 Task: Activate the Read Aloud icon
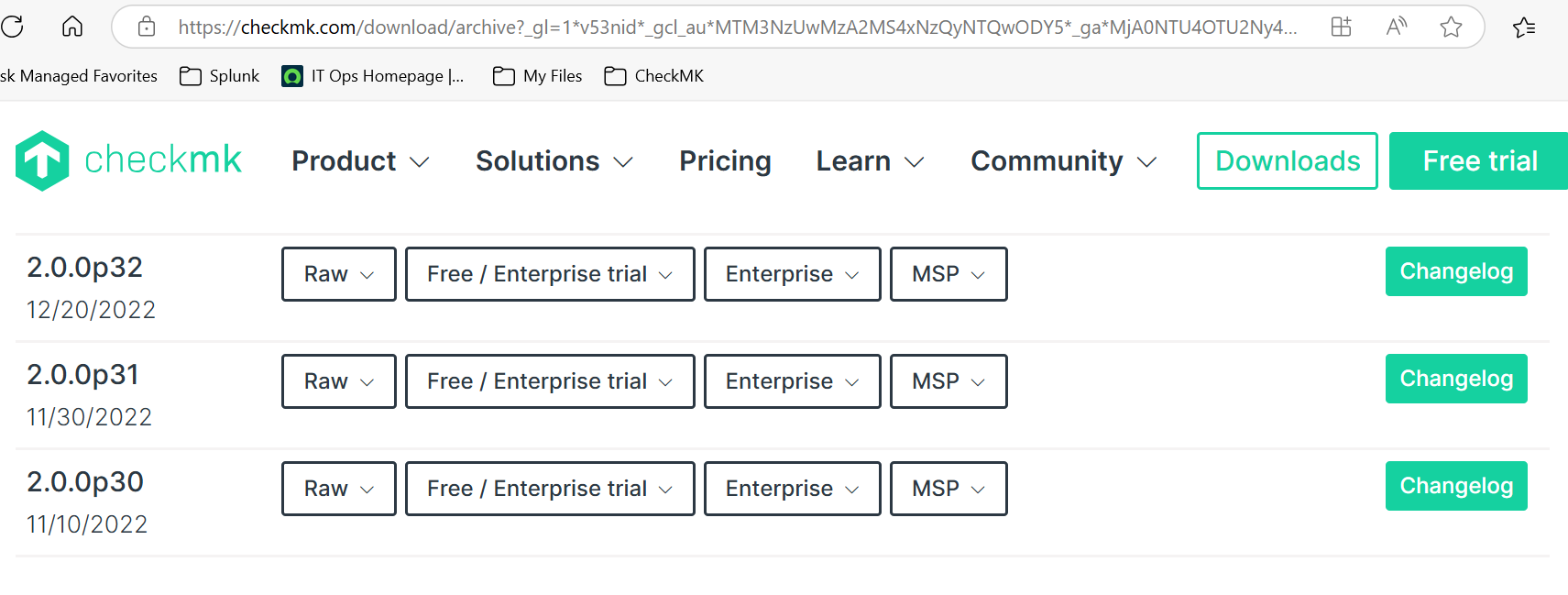pyautogui.click(x=1396, y=28)
